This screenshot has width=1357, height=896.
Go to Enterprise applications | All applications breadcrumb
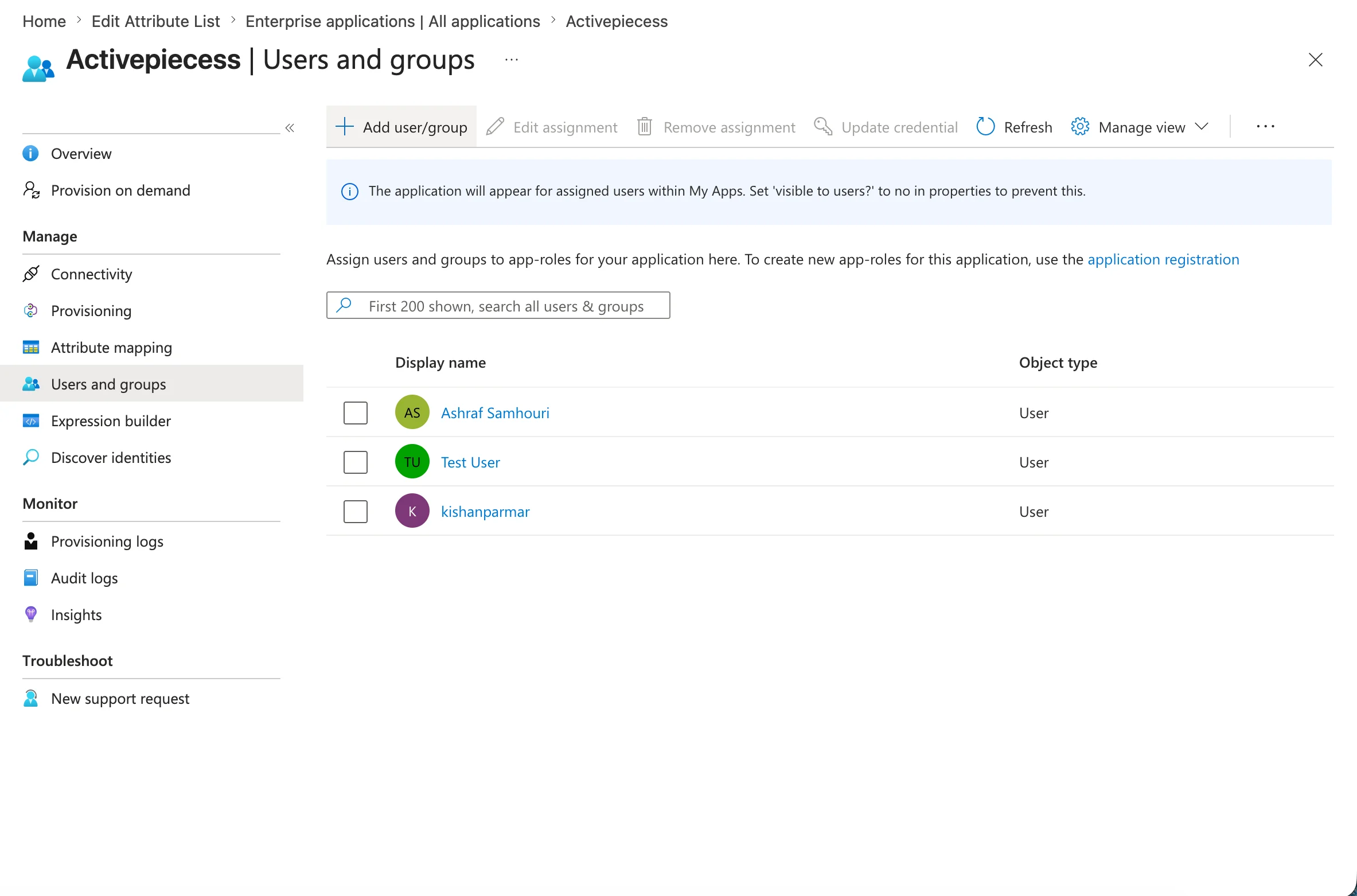point(393,21)
